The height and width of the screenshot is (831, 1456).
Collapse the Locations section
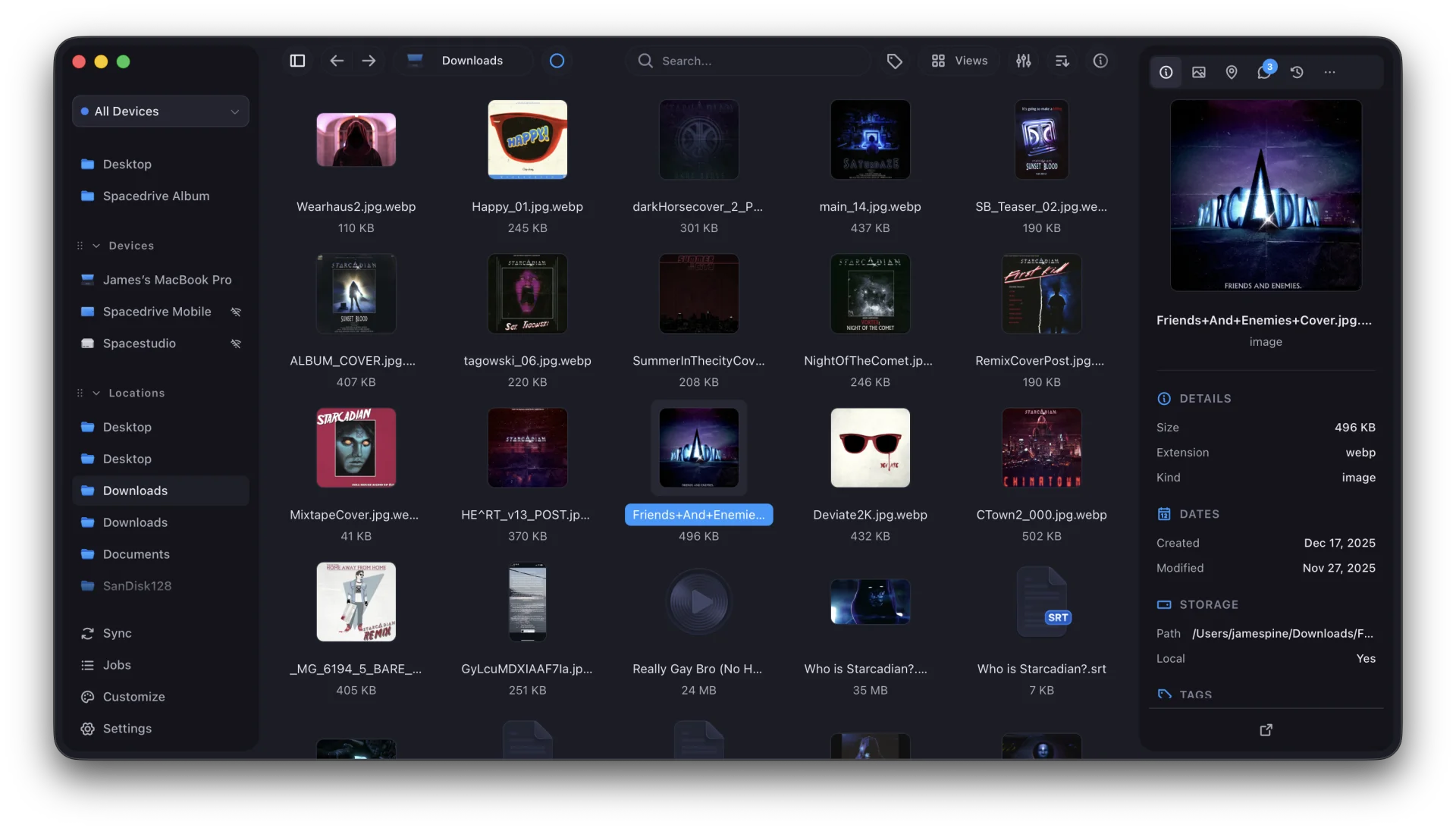(96, 393)
